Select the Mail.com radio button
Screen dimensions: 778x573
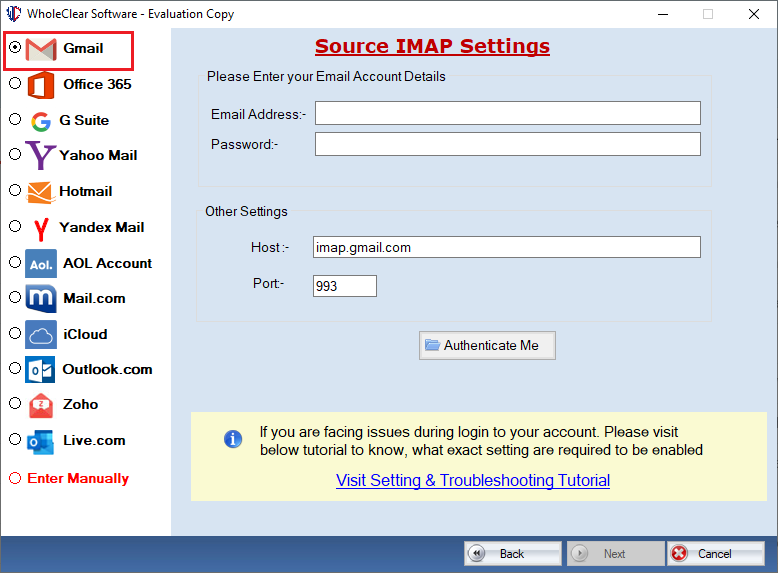(15, 297)
